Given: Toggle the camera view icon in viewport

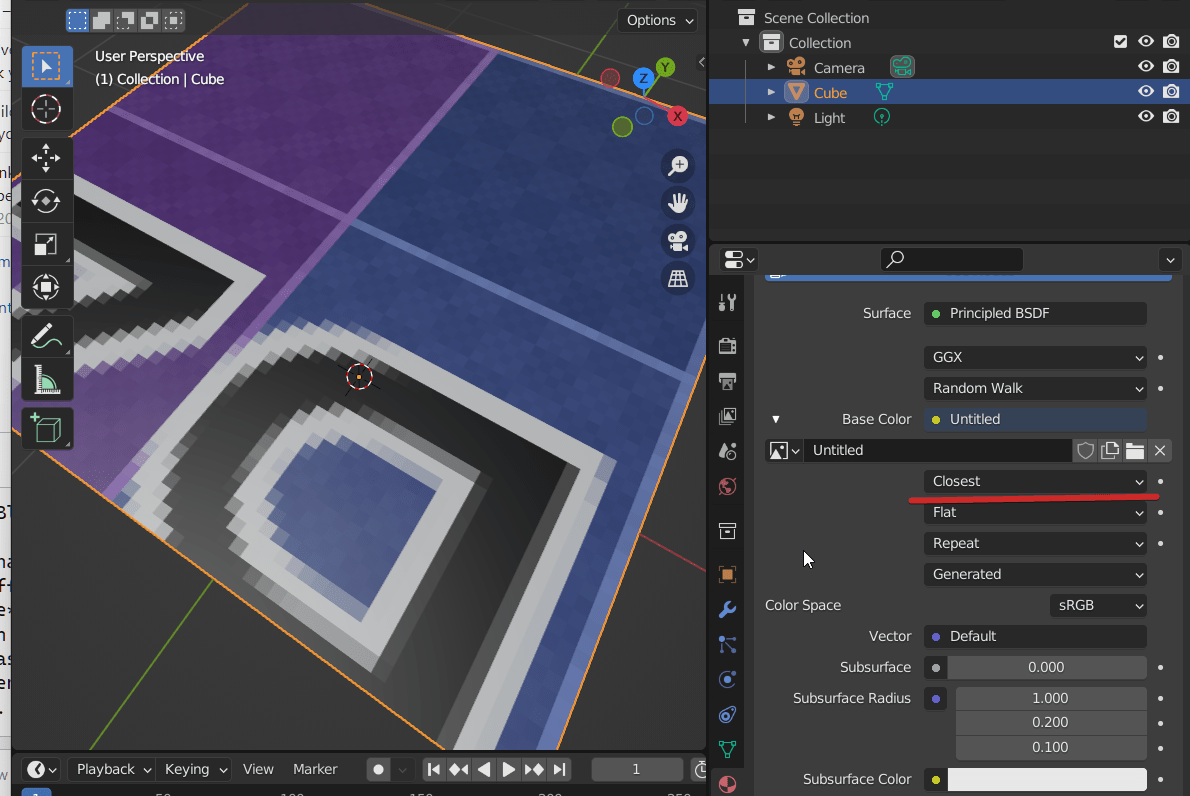Looking at the screenshot, I should (678, 241).
